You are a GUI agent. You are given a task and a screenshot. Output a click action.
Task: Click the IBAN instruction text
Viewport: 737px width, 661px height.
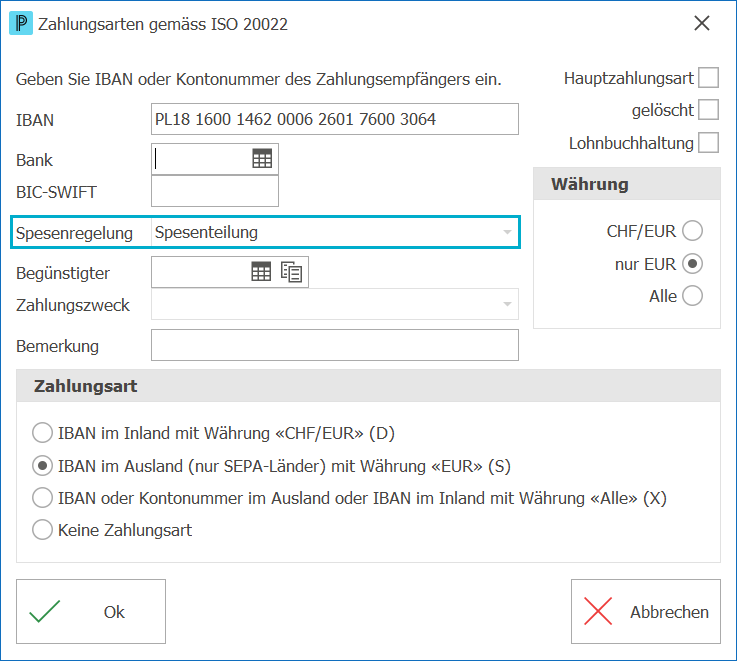259,79
